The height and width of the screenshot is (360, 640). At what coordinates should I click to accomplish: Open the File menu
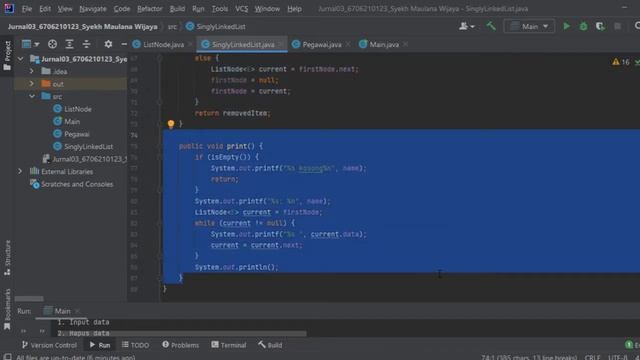[x=27, y=9]
